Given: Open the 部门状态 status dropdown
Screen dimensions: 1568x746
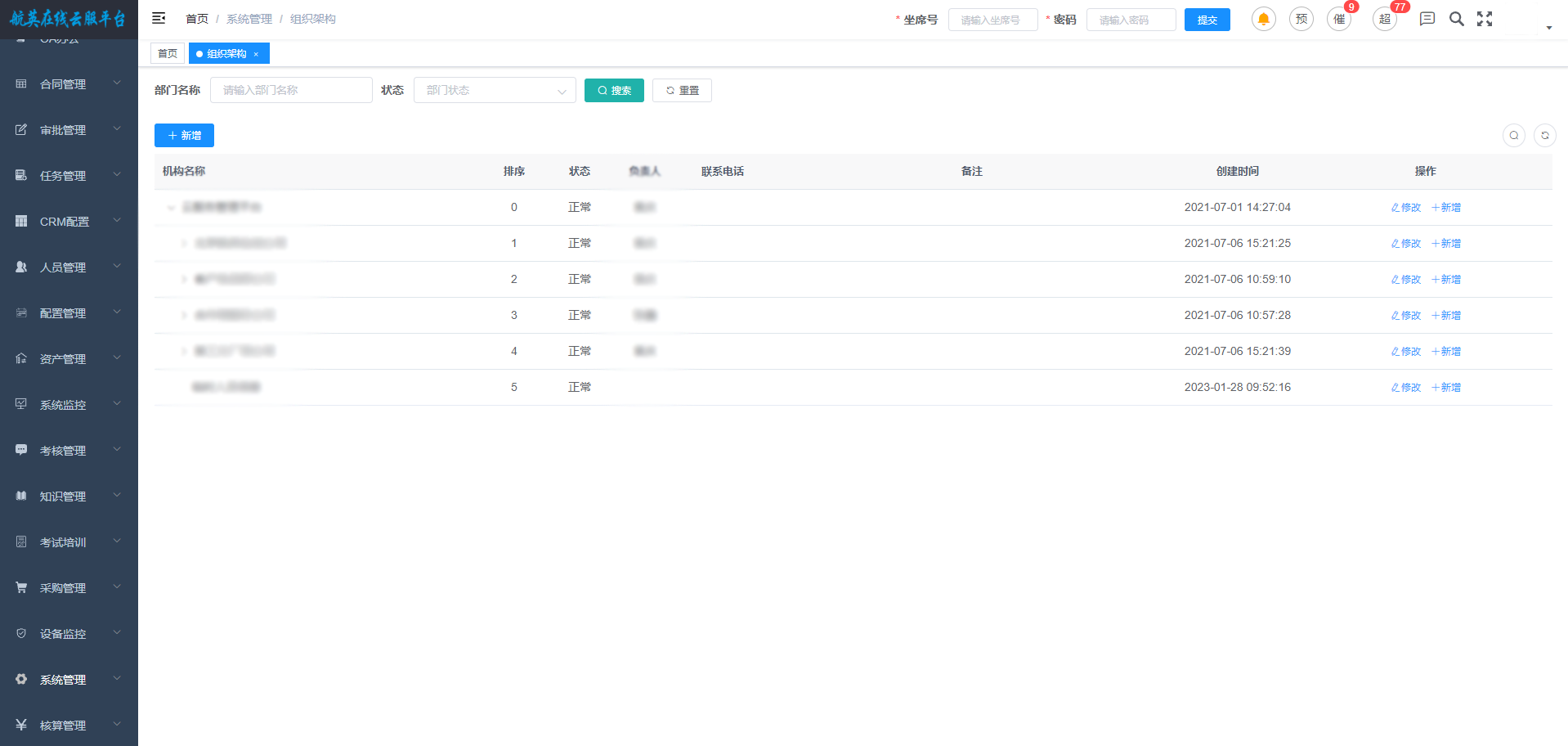Looking at the screenshot, I should point(495,90).
